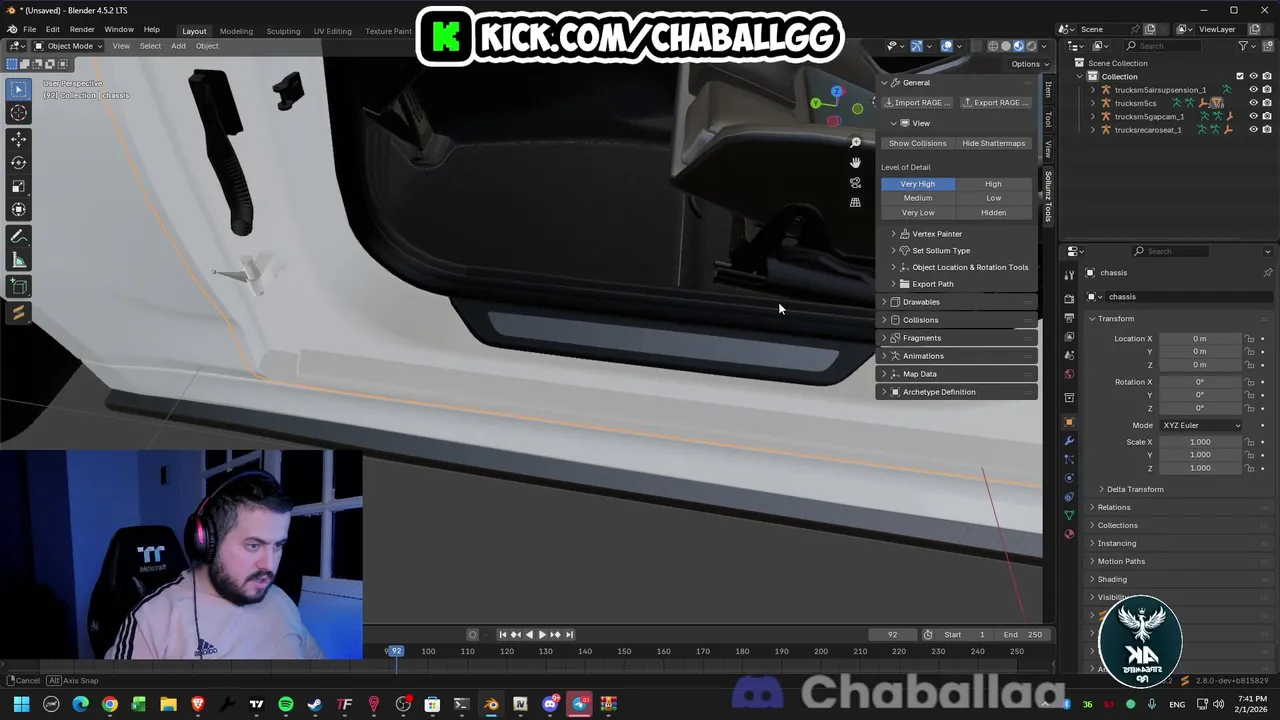Click Hide Shattermaps button
The width and height of the screenshot is (1280, 720).
tap(993, 143)
